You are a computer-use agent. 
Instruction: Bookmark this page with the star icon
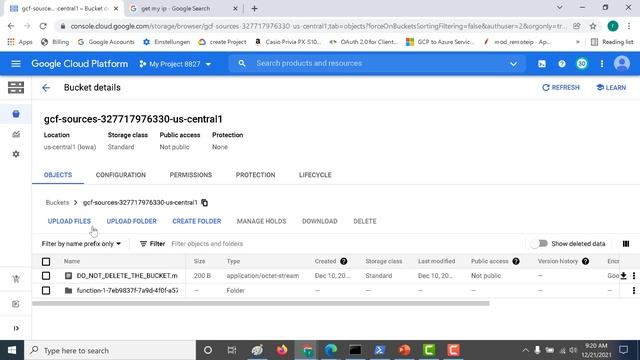[x=593, y=26]
